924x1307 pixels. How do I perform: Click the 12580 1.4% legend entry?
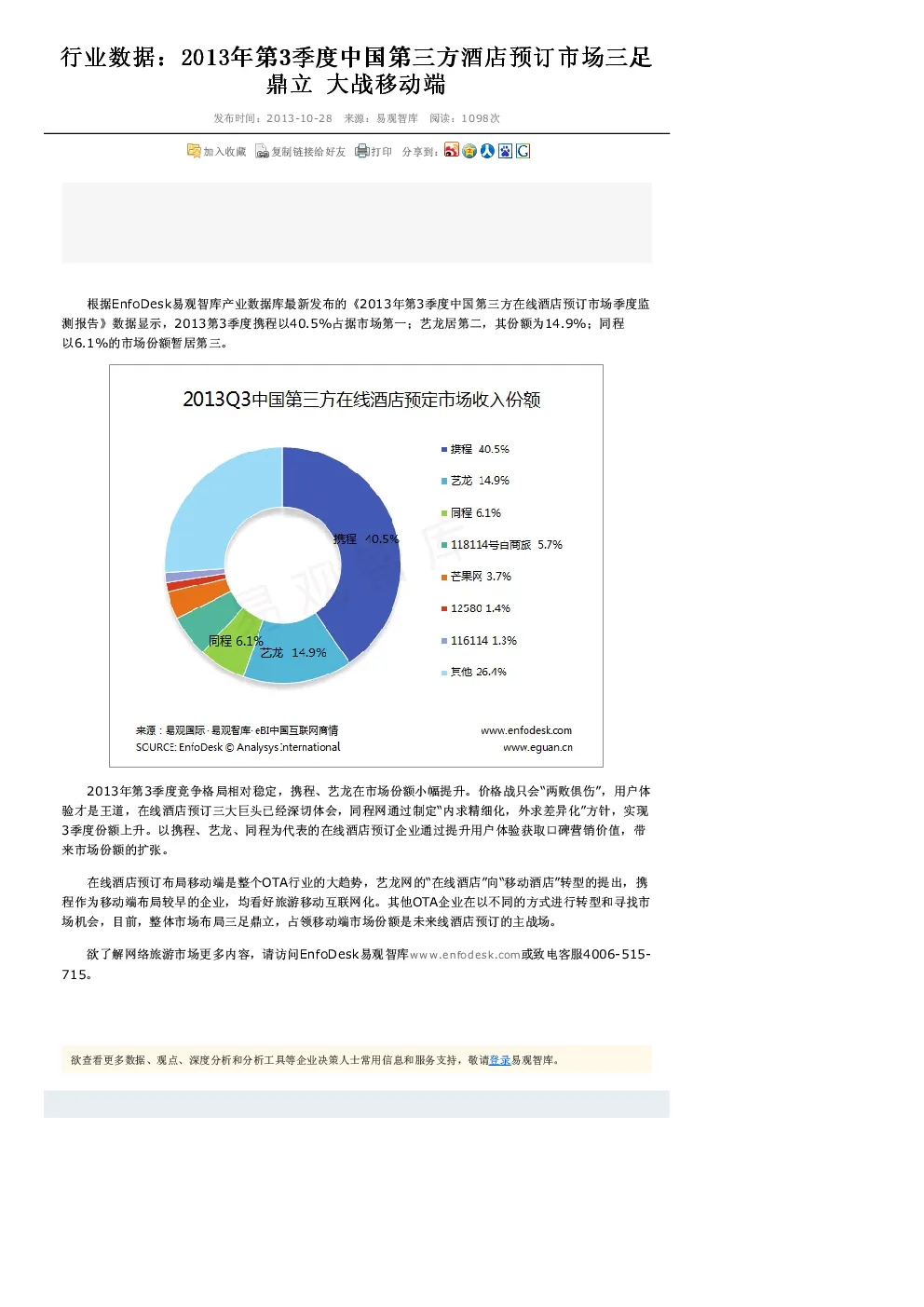coord(476,608)
